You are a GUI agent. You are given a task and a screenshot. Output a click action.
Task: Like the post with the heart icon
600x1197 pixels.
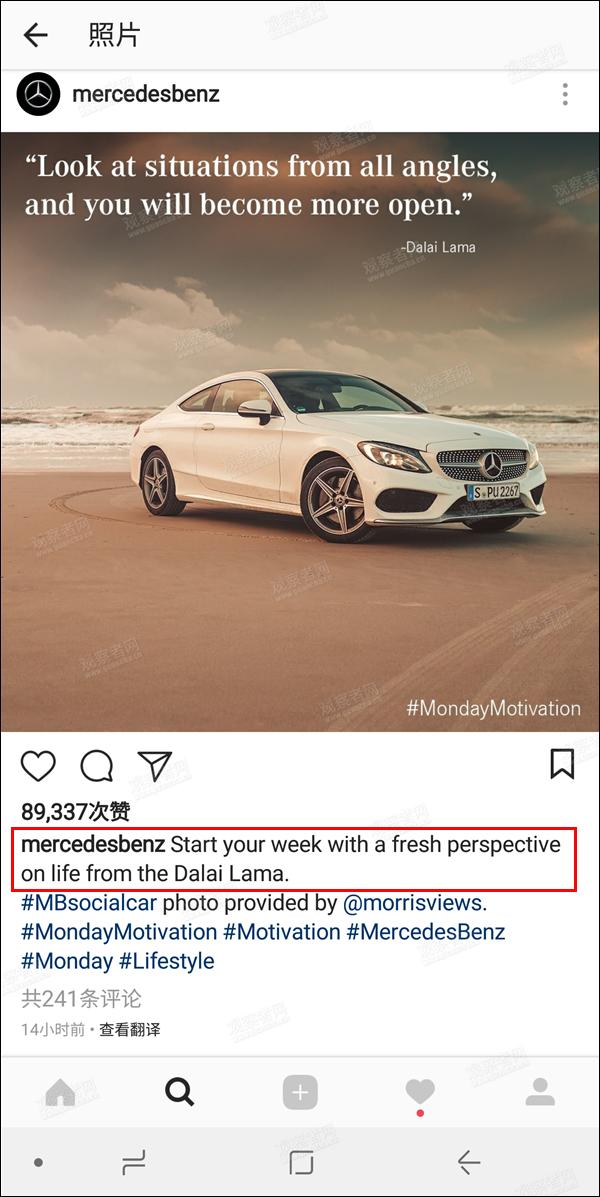click(38, 765)
